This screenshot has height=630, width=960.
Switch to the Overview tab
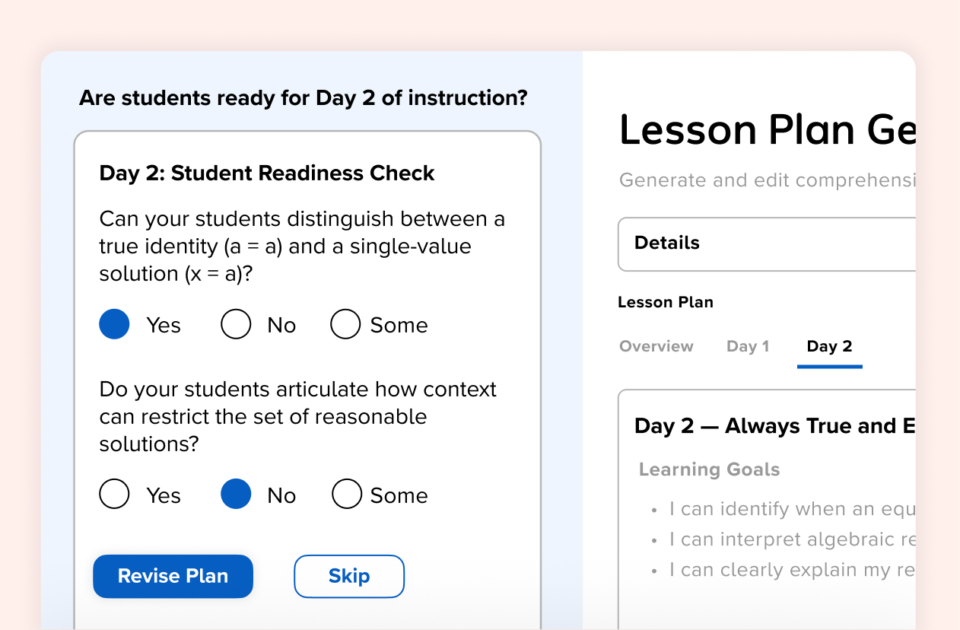(656, 346)
